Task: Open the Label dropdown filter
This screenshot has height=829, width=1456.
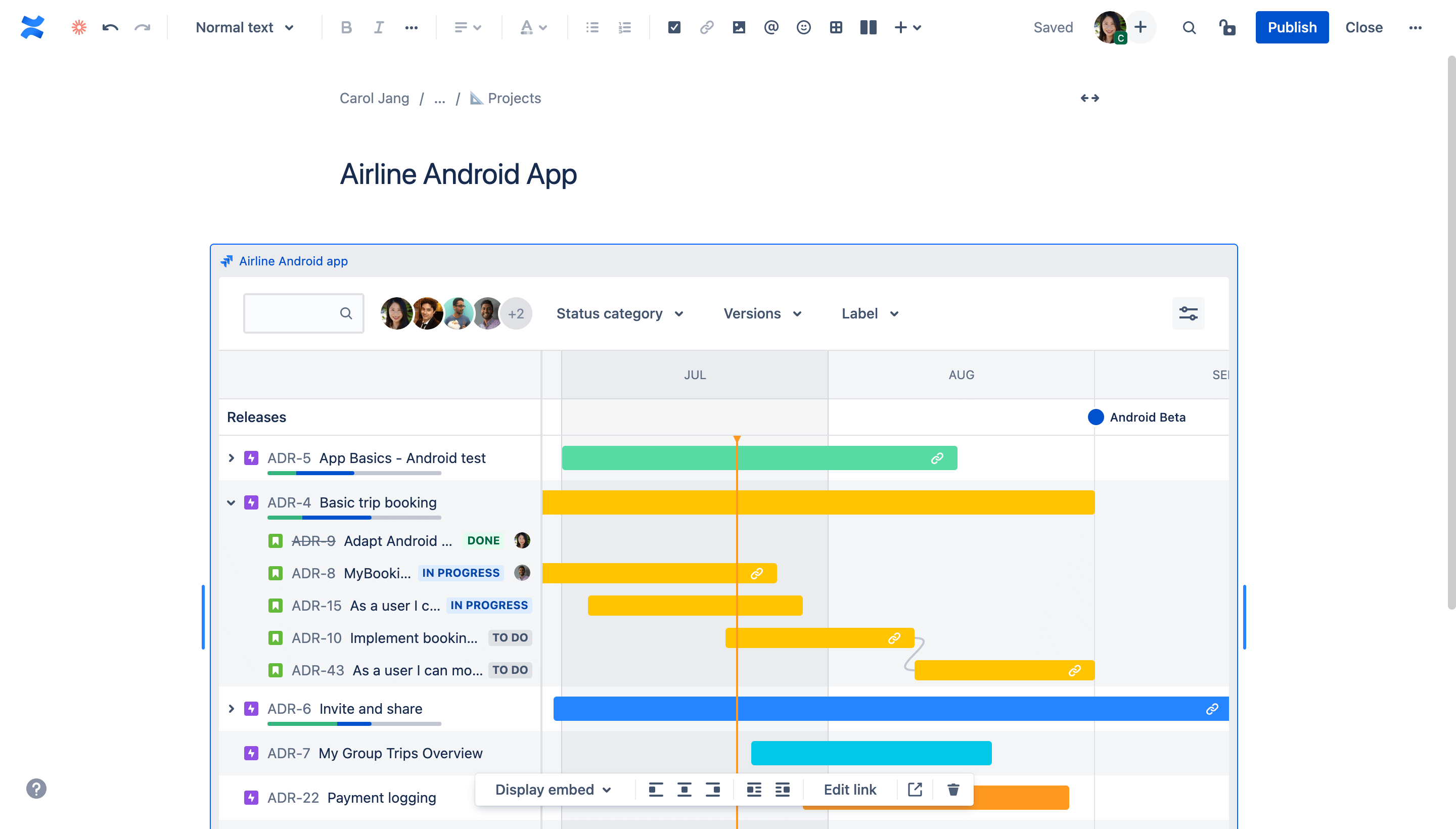Action: 868,313
